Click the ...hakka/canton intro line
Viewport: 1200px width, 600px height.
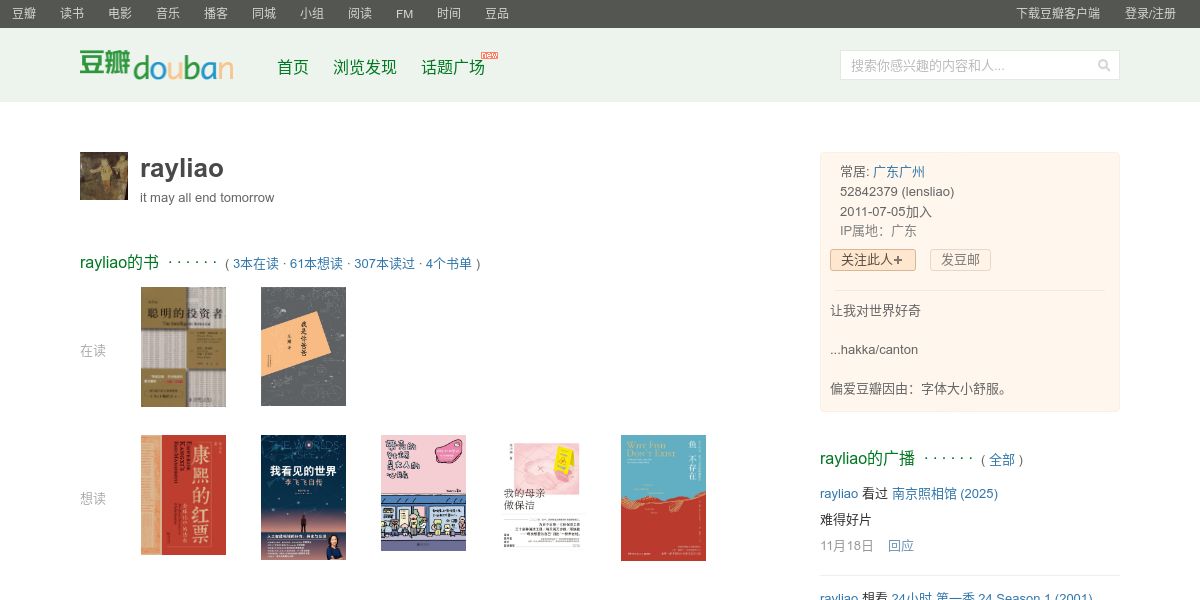(x=874, y=350)
